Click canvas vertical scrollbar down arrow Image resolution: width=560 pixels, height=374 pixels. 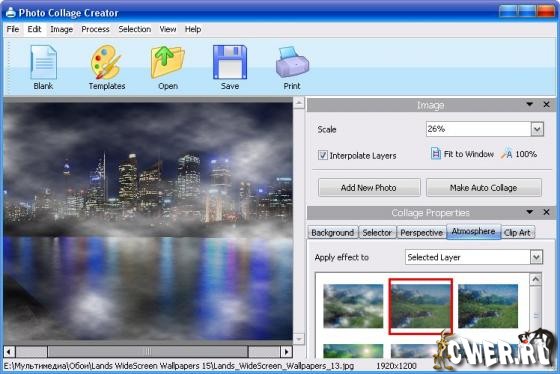pos(299,338)
